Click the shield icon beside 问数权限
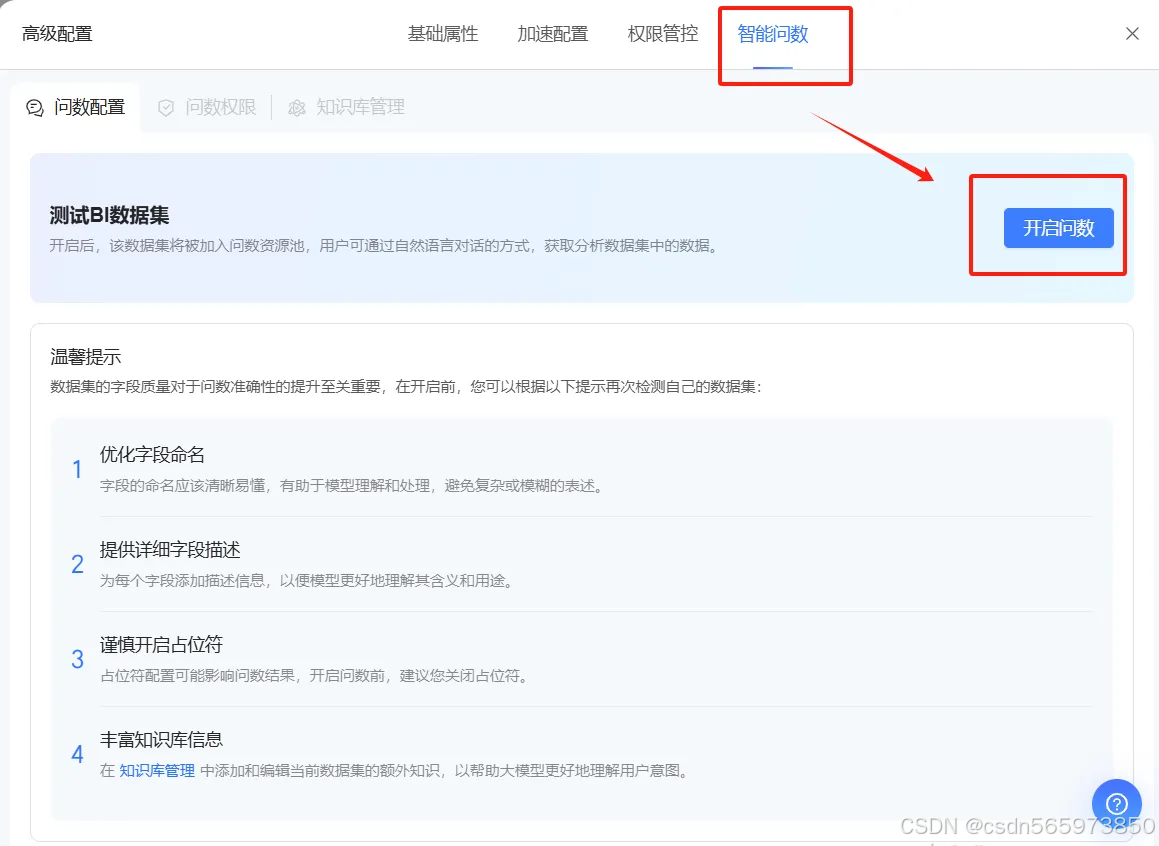This screenshot has height=846, width=1159. pyautogui.click(x=165, y=107)
